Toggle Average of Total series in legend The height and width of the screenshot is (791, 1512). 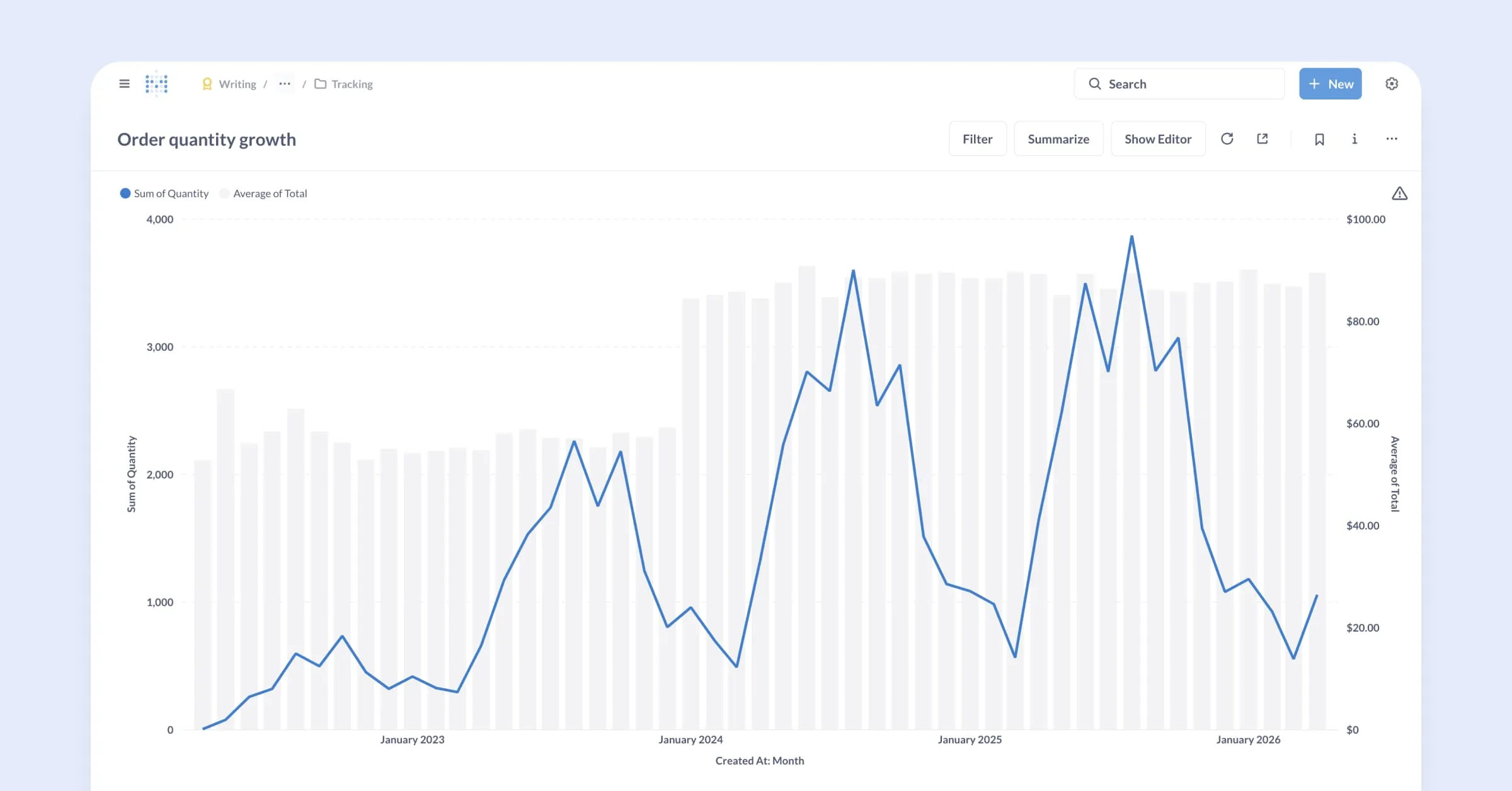click(x=263, y=193)
